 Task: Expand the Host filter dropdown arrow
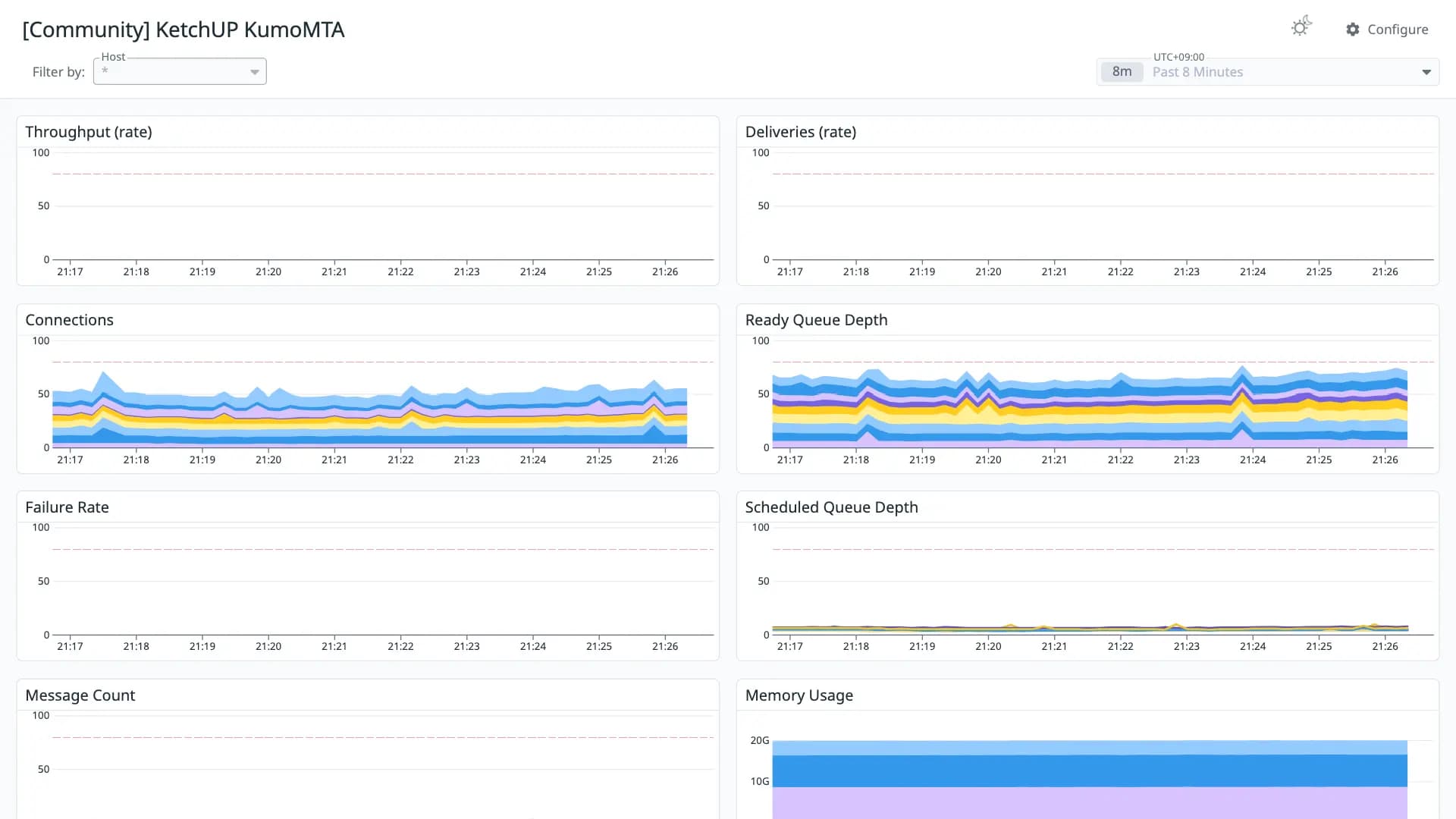[x=255, y=72]
